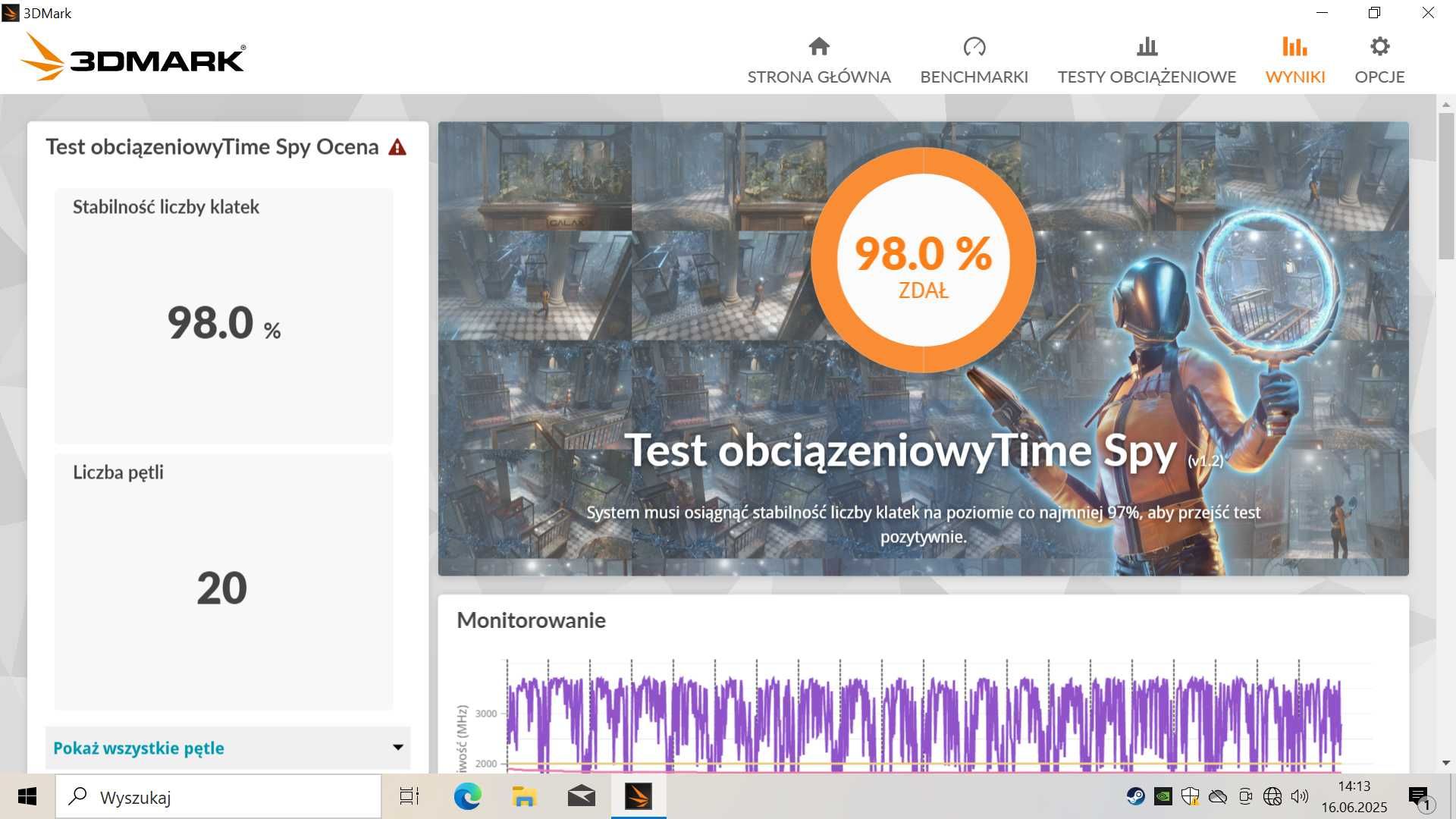Viewport: 1456px width, 819px height.
Task: Click the Wyszukaj taskbar search box
Action: click(218, 797)
